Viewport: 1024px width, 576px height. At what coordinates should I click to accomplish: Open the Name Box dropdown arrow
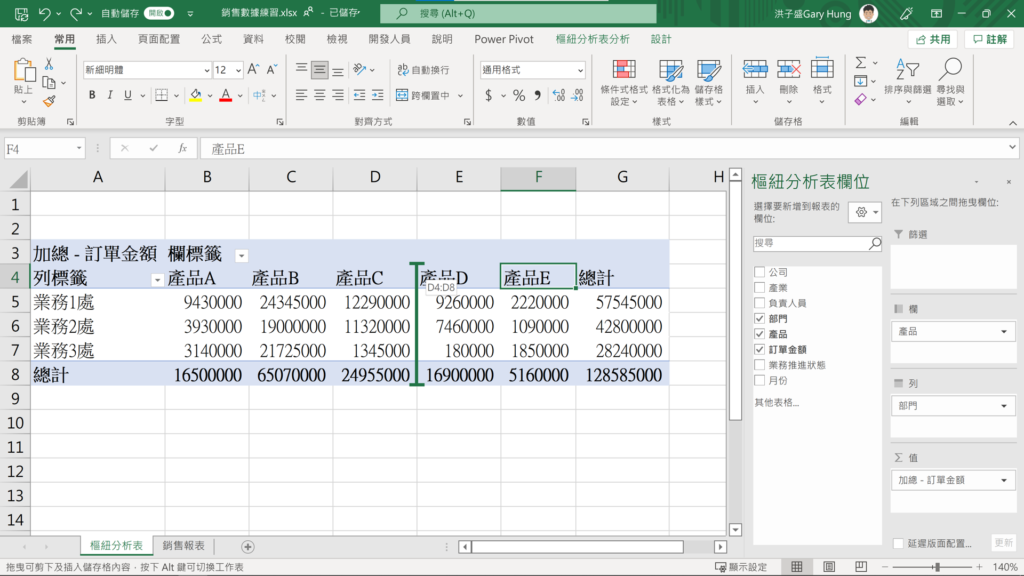point(79,149)
